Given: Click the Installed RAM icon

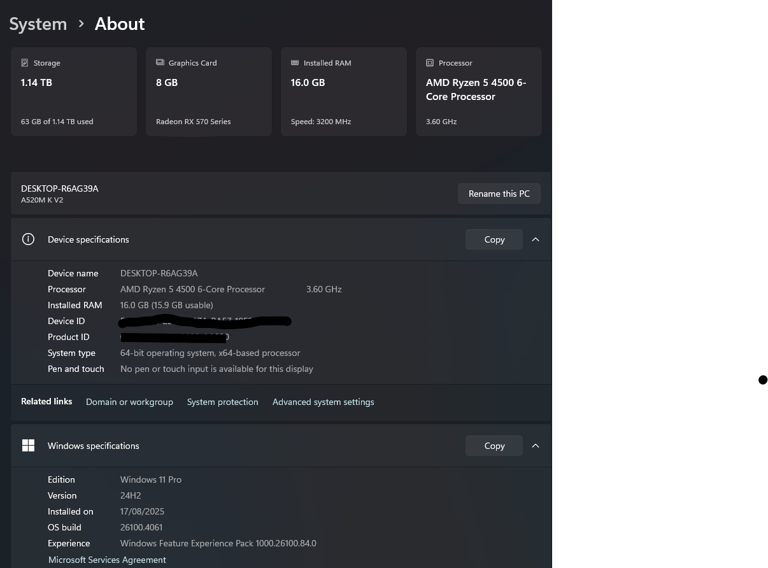Looking at the screenshot, I should pos(295,63).
